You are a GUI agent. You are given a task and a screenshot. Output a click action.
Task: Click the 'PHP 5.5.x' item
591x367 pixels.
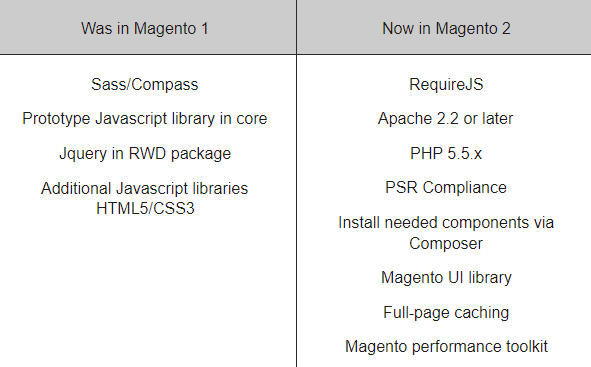click(446, 154)
